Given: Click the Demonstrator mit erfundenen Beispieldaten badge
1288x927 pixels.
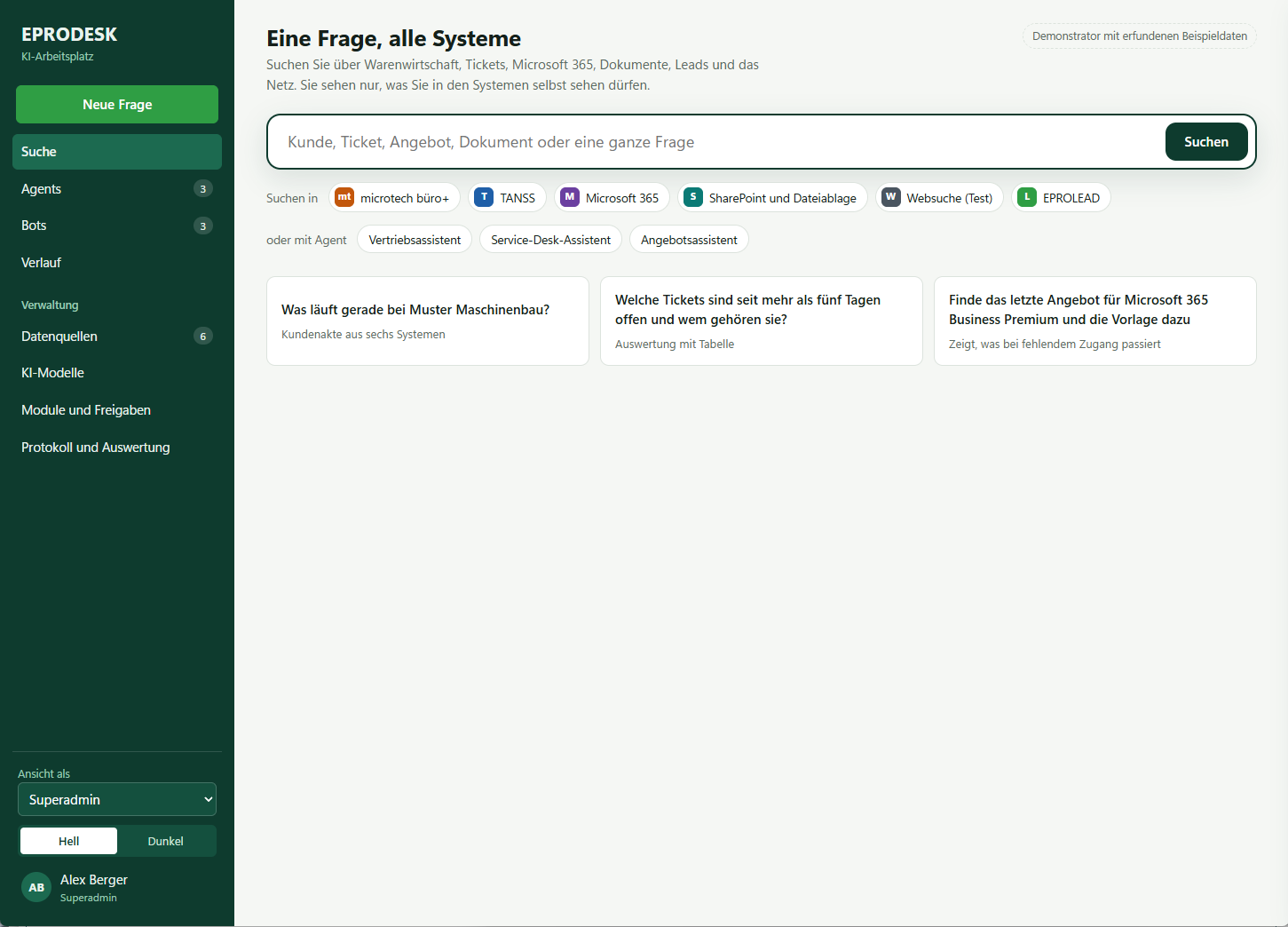Looking at the screenshot, I should (1140, 36).
